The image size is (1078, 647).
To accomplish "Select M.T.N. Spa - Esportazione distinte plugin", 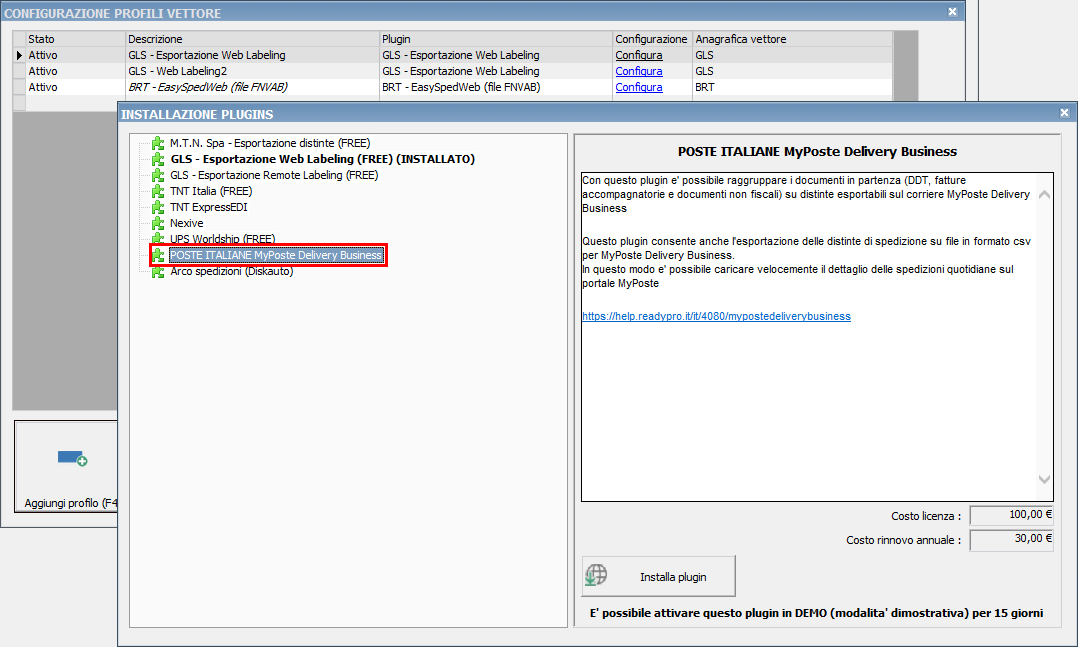I will pos(270,143).
